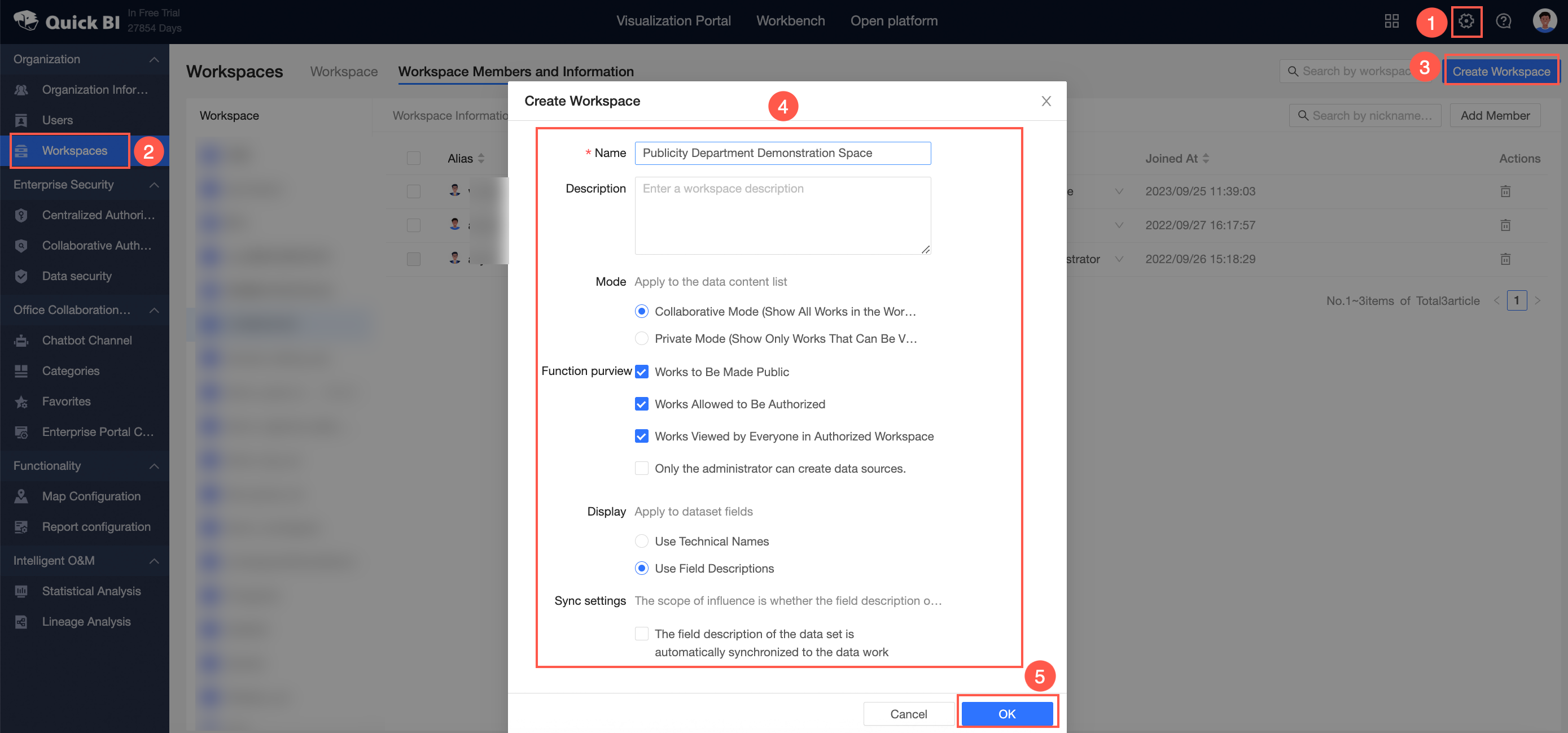Collapse the Enterprise Security section

click(154, 185)
